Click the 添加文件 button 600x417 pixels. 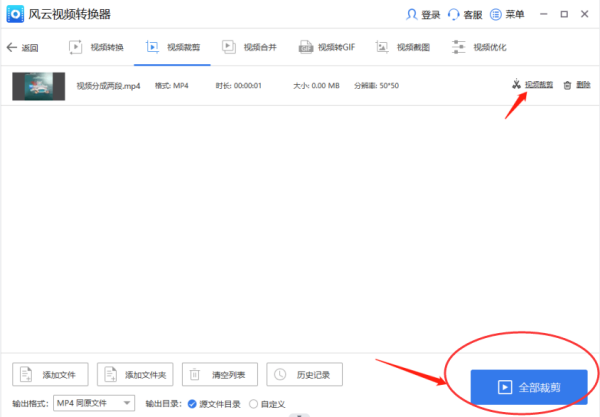pos(50,374)
